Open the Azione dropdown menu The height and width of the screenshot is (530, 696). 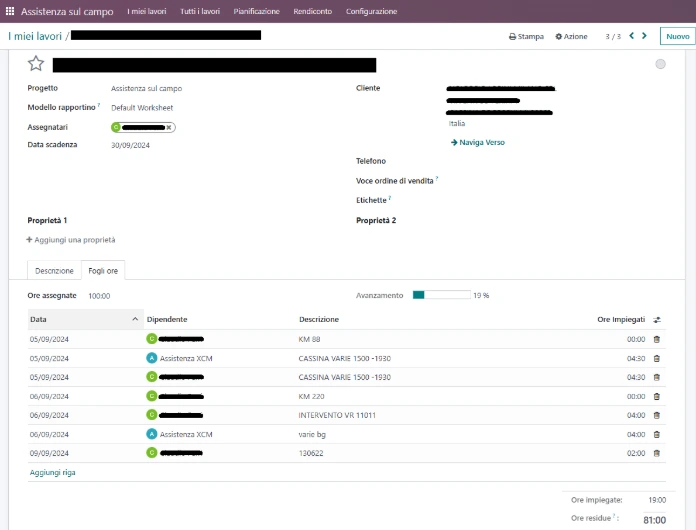pyautogui.click(x=571, y=36)
